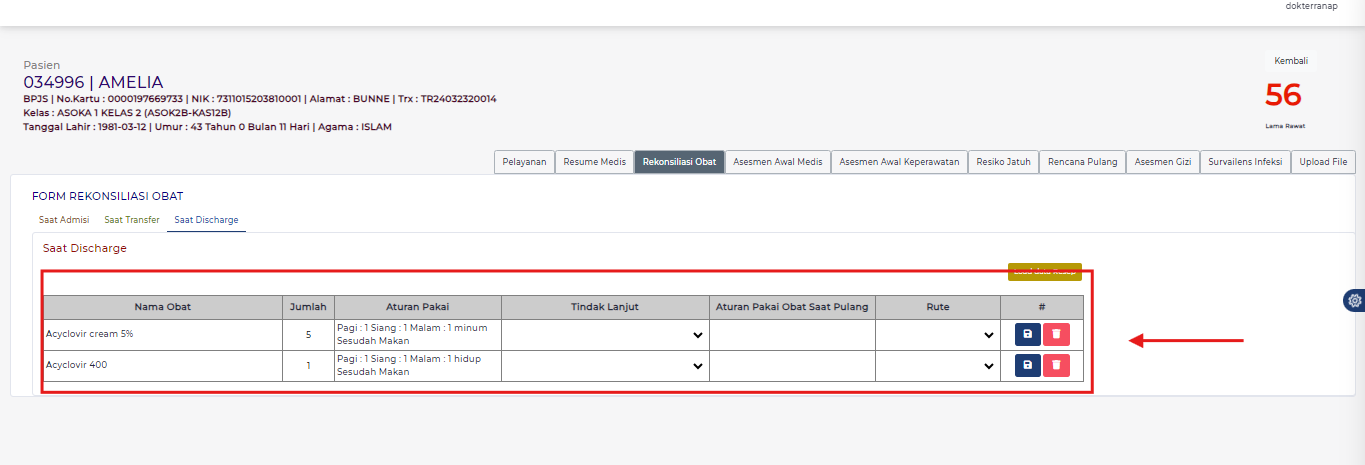
Task: Open Rute dropdown for Acyclovir cream 5%
Action: (x=937, y=335)
